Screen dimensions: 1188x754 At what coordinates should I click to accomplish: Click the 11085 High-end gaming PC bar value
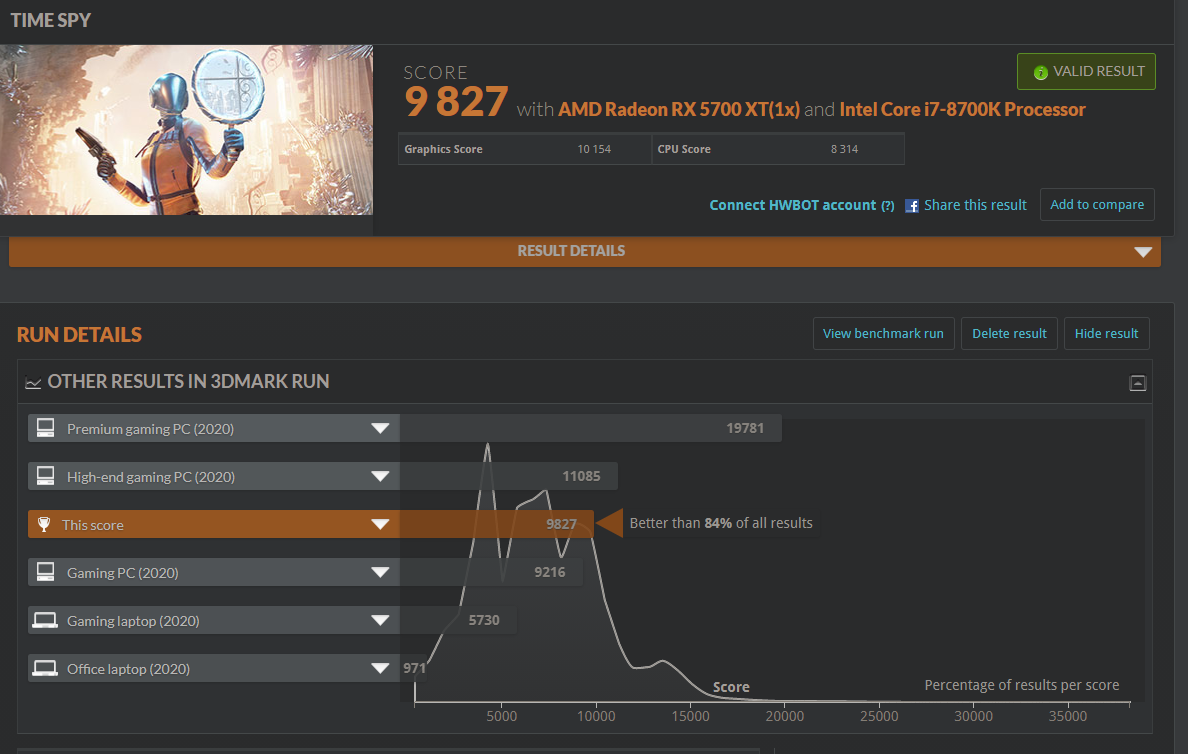[x=581, y=476]
